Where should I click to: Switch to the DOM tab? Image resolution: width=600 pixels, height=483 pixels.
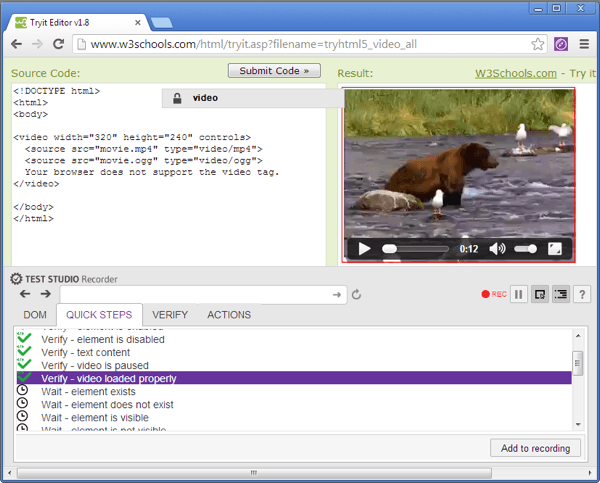pyautogui.click(x=35, y=315)
